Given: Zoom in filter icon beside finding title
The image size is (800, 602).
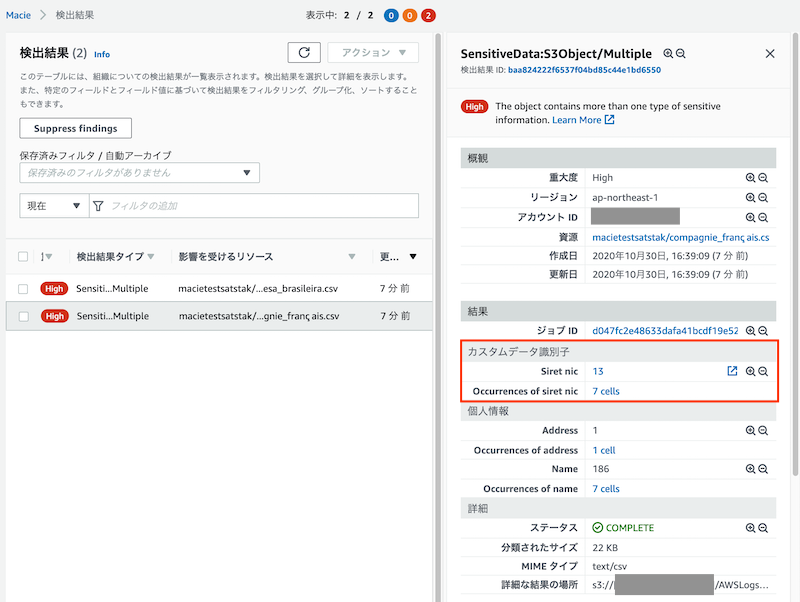Looking at the screenshot, I should (668, 54).
